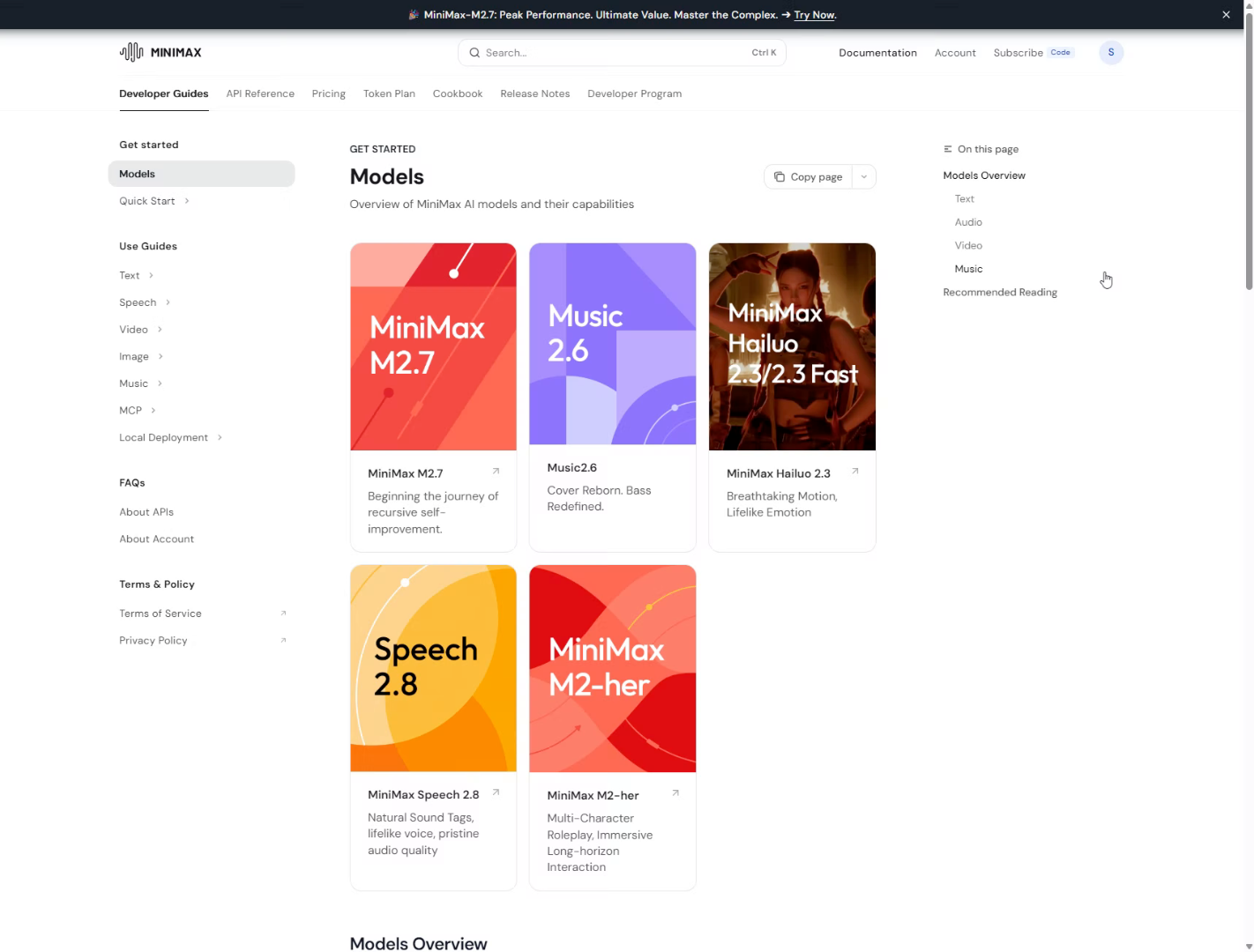
Task: Open the Token Plan tab
Action: coord(389,93)
